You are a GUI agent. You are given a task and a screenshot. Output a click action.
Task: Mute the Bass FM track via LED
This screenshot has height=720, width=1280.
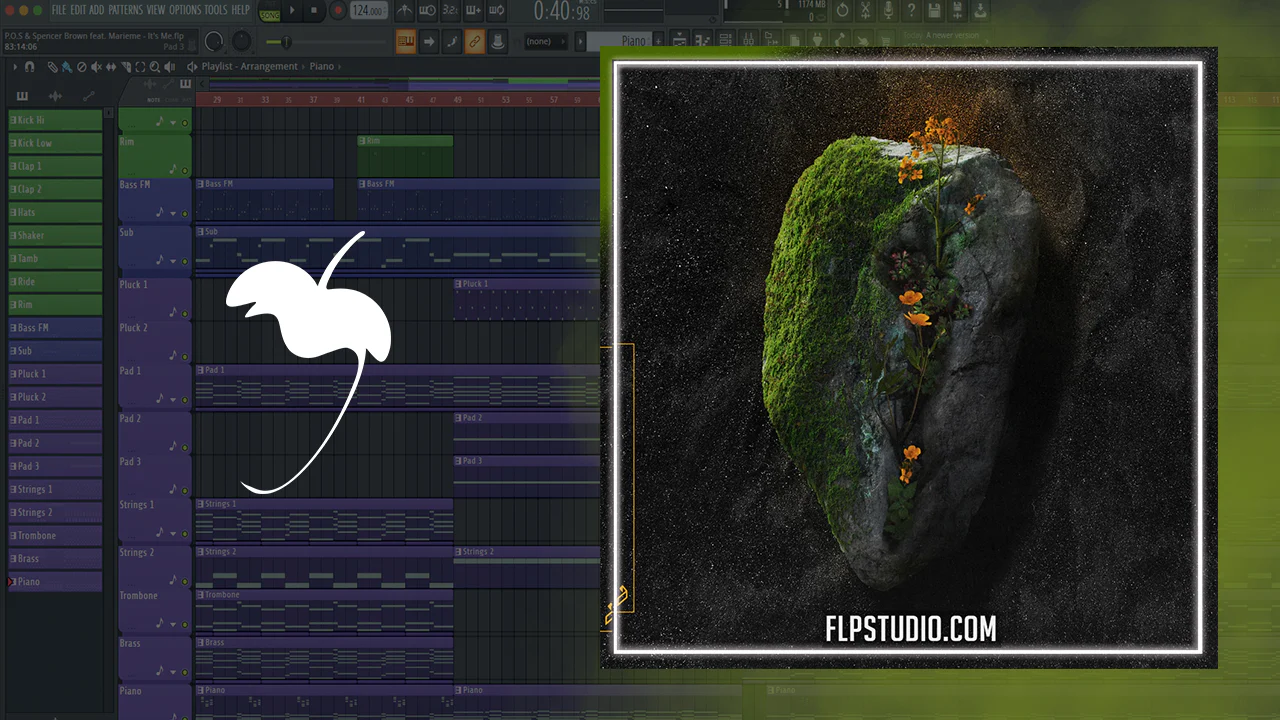point(184,214)
